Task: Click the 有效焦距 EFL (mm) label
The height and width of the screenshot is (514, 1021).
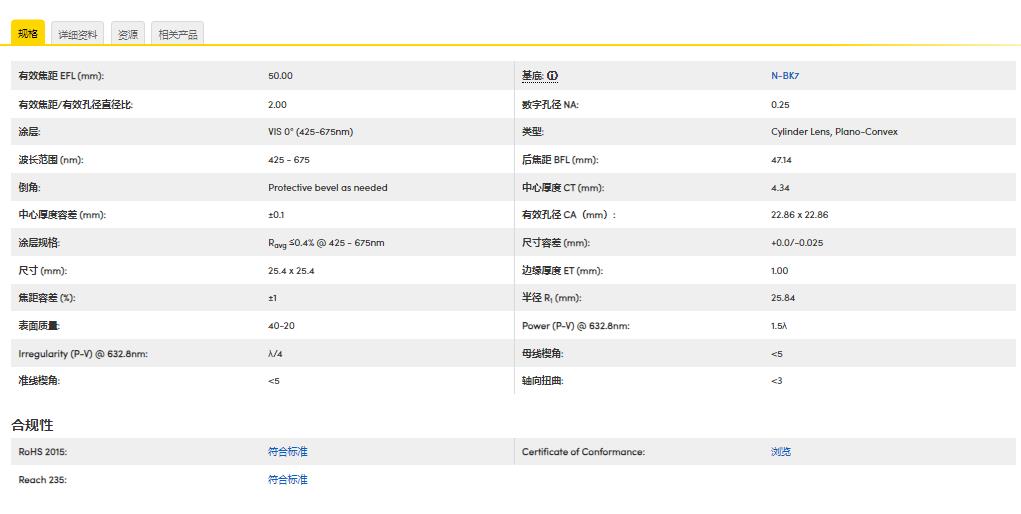Action: pos(61,76)
